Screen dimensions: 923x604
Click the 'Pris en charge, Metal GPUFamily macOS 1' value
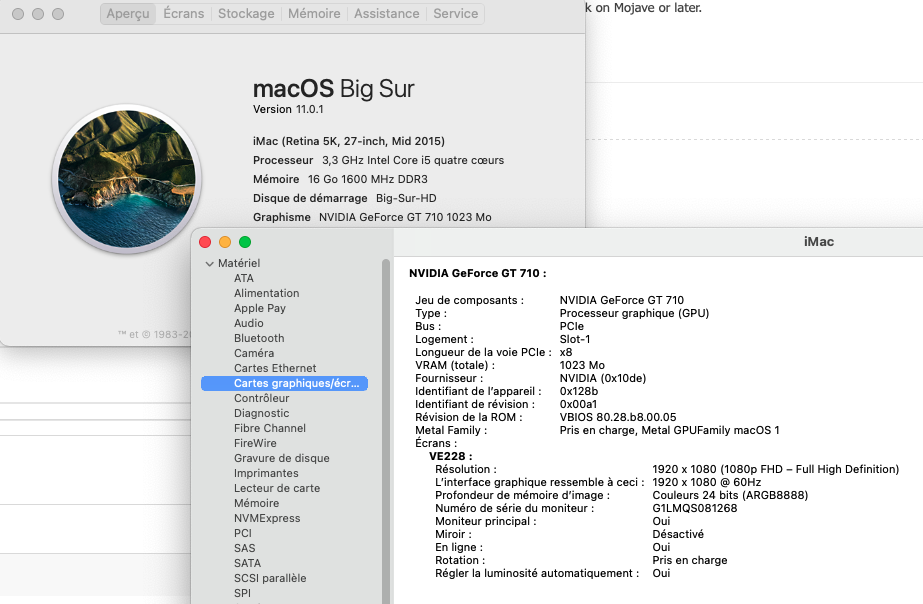click(x=669, y=430)
